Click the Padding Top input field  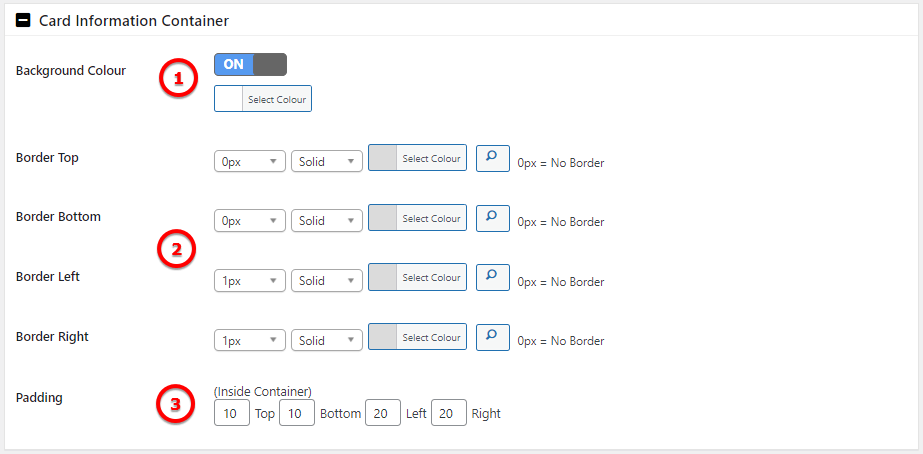click(x=232, y=413)
